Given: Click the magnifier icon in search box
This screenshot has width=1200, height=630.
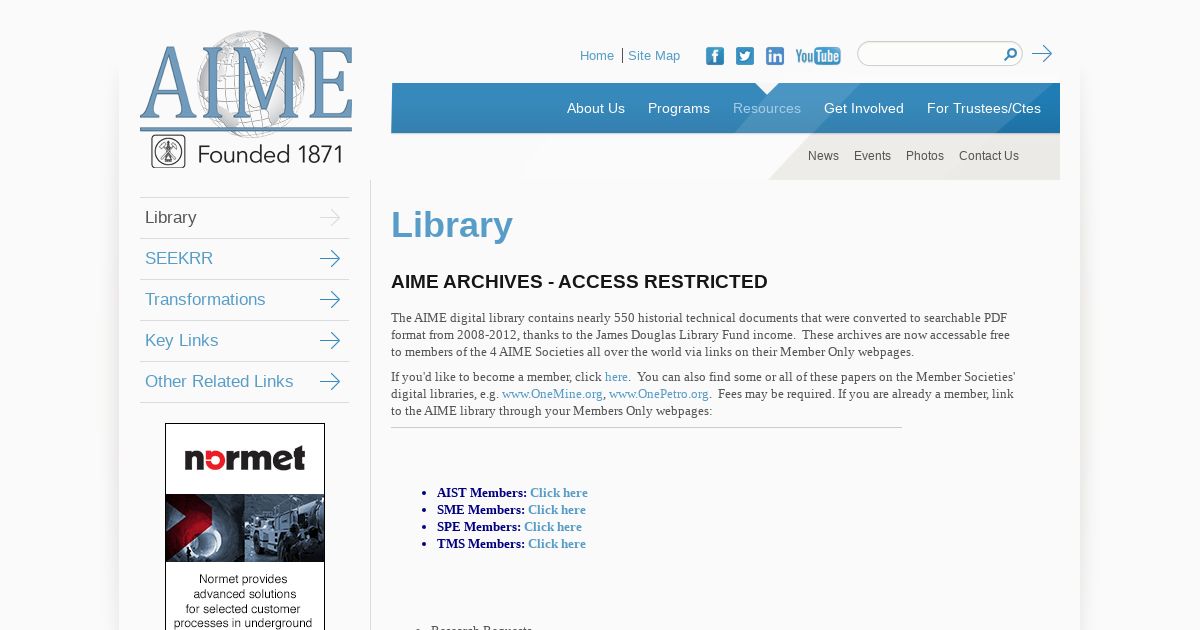Looking at the screenshot, I should click(x=1010, y=54).
